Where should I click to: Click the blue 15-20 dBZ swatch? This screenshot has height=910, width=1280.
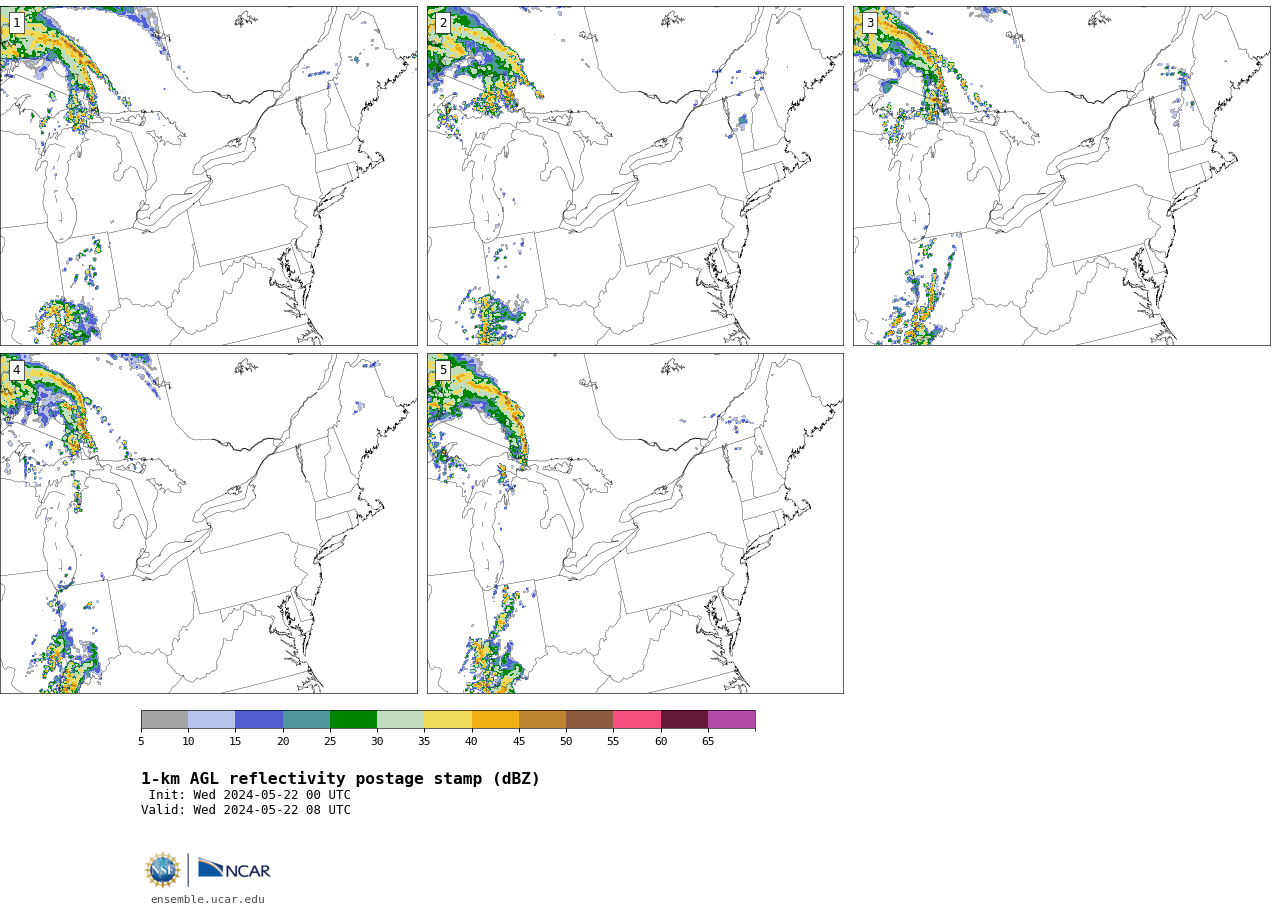(259, 720)
